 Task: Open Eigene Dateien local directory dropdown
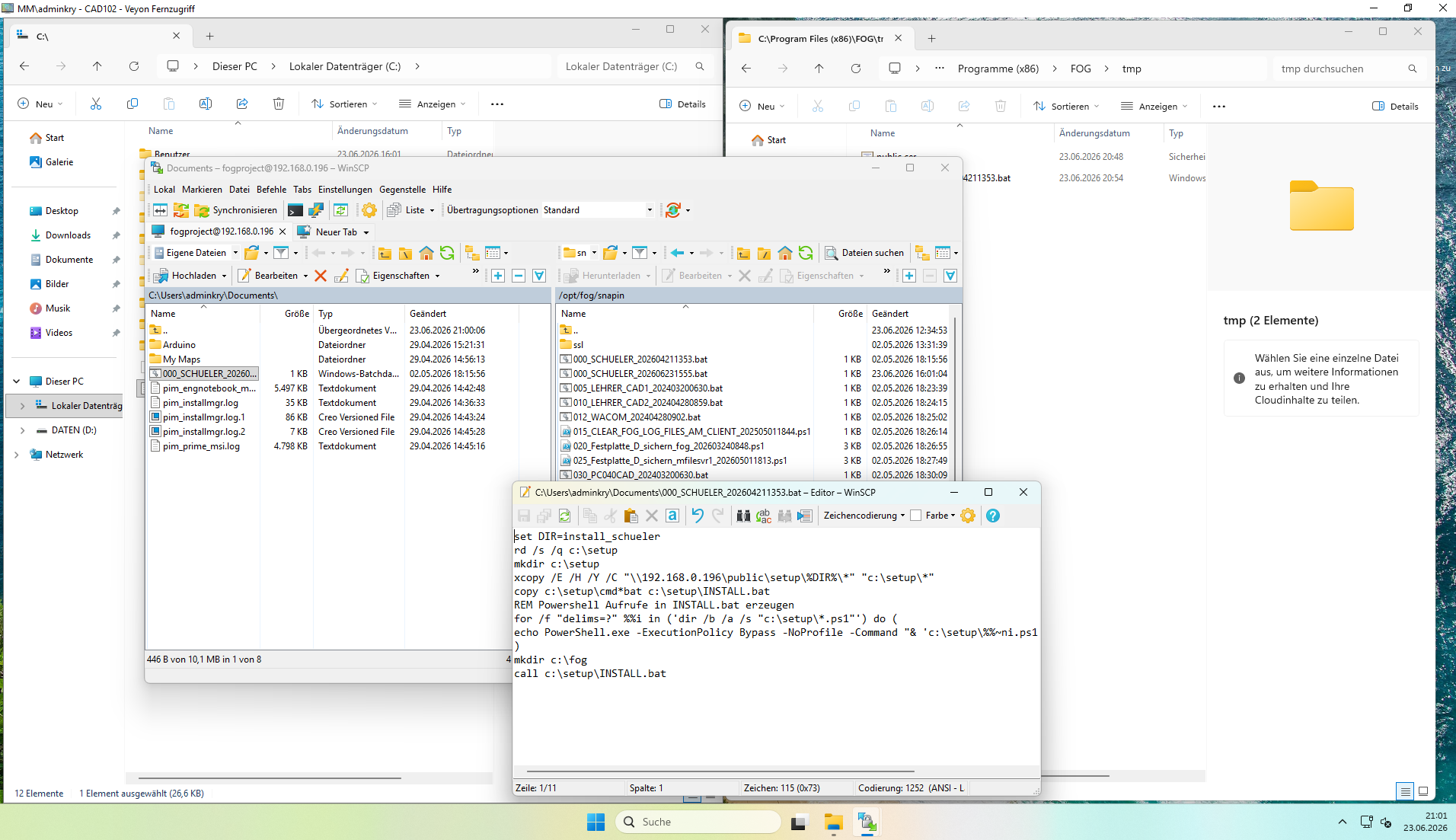(235, 253)
